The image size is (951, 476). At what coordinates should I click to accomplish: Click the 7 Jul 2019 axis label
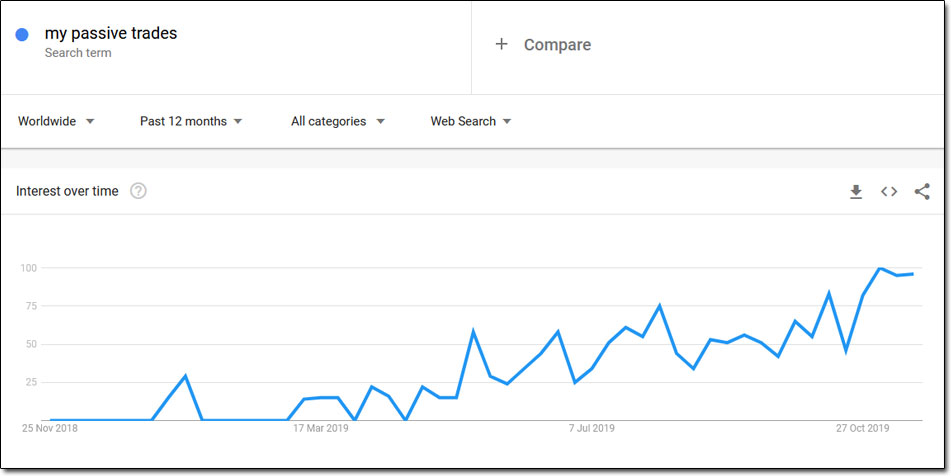pyautogui.click(x=591, y=429)
